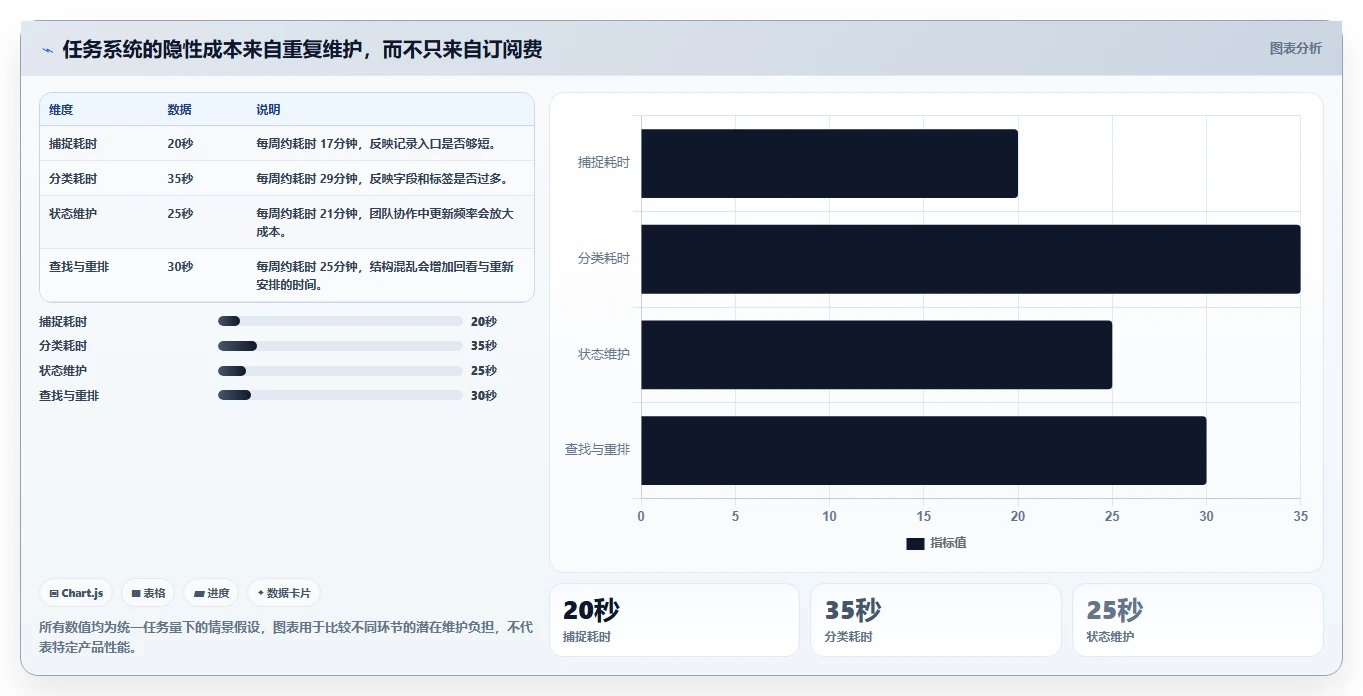The width and height of the screenshot is (1363, 696).
Task: Click the chart's 捕捉耗时 y-axis label
Action: tap(604, 162)
